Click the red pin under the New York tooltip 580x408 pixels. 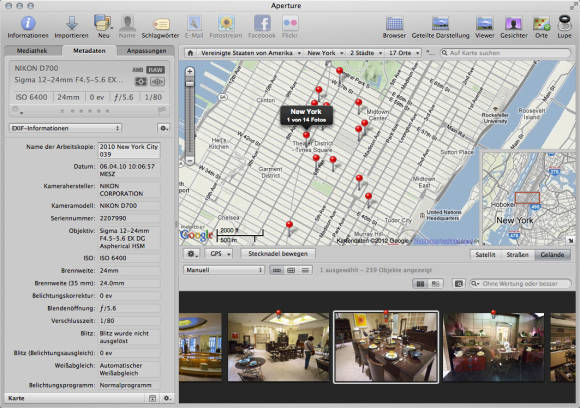pos(306,136)
